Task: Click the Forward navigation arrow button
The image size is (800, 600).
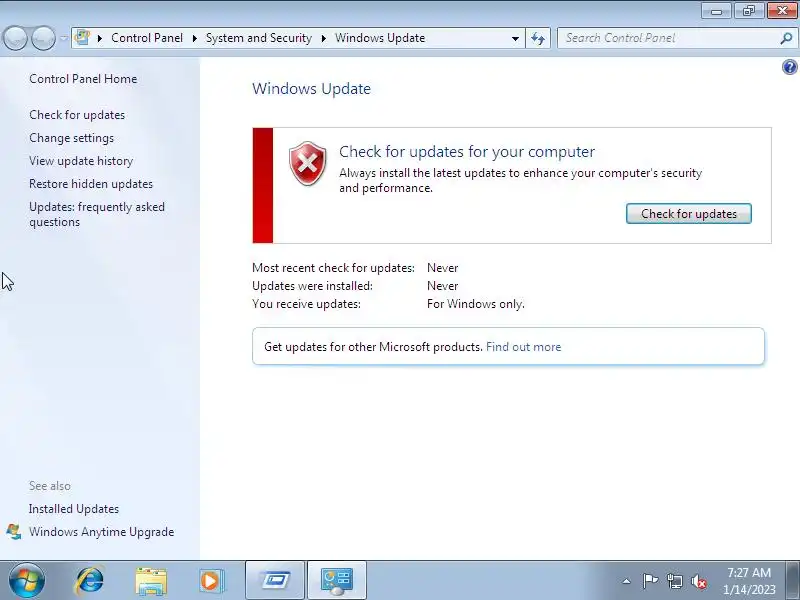Action: [44, 38]
